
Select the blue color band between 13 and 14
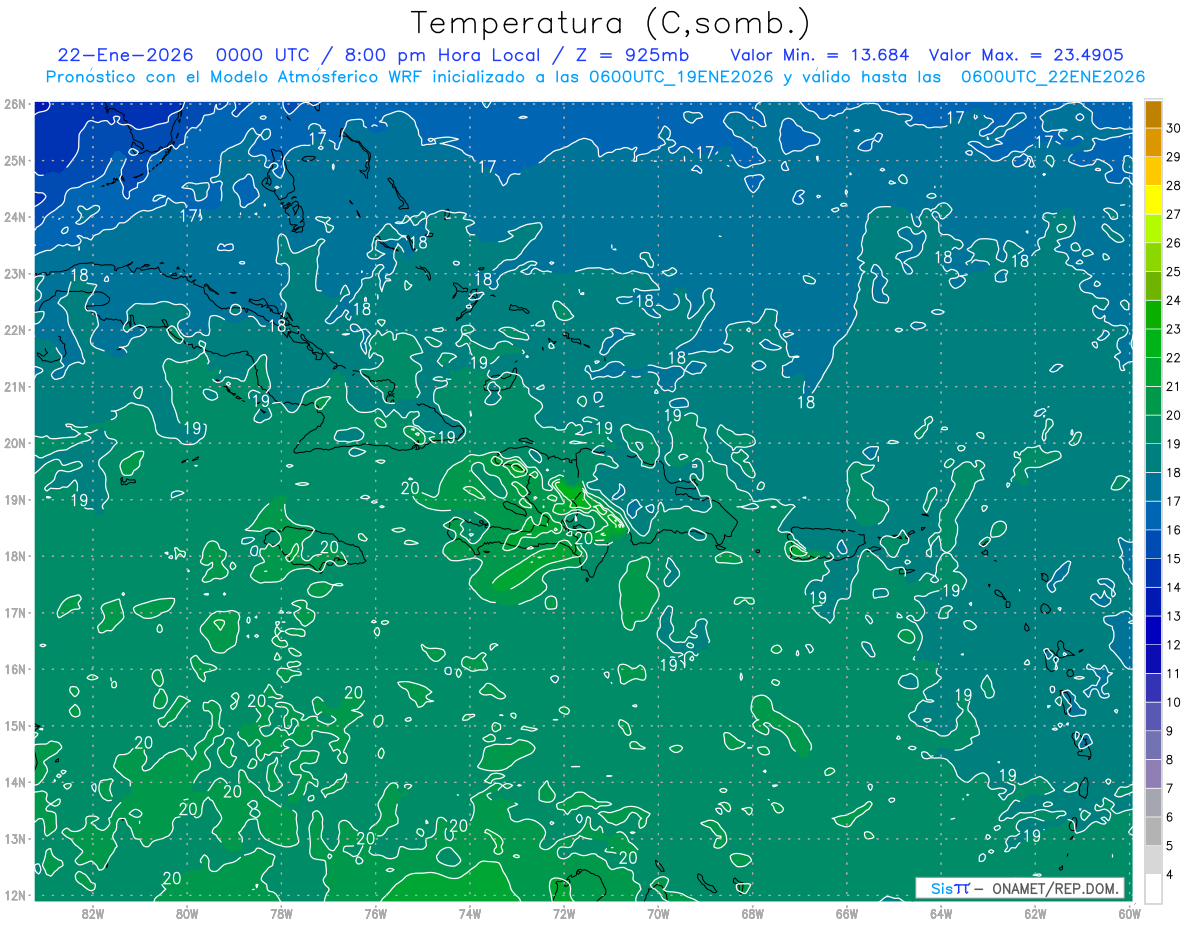pyautogui.click(x=1153, y=602)
